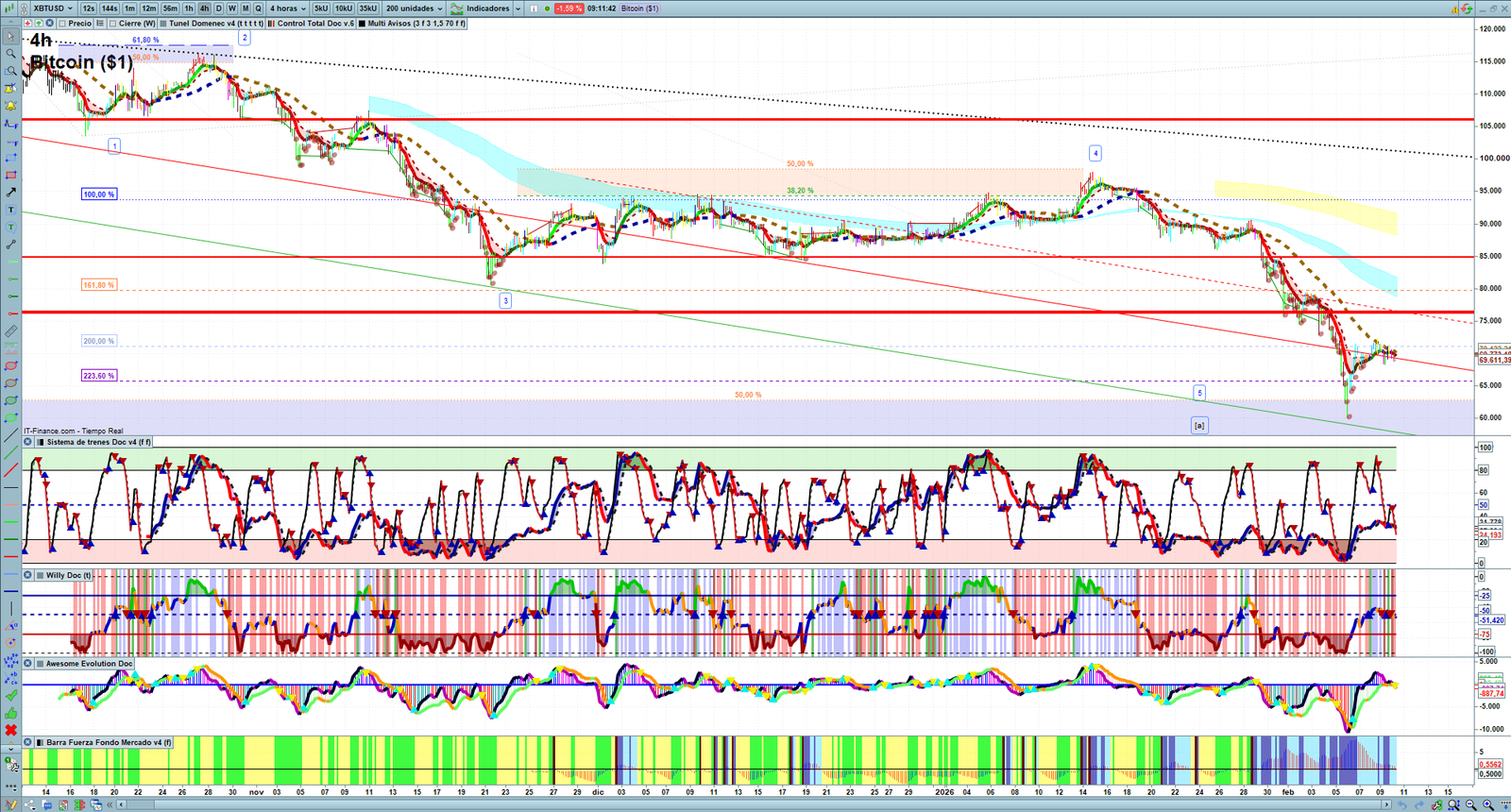Switch to the 1h timeframe
The width and height of the screenshot is (1511, 812).
click(189, 8)
